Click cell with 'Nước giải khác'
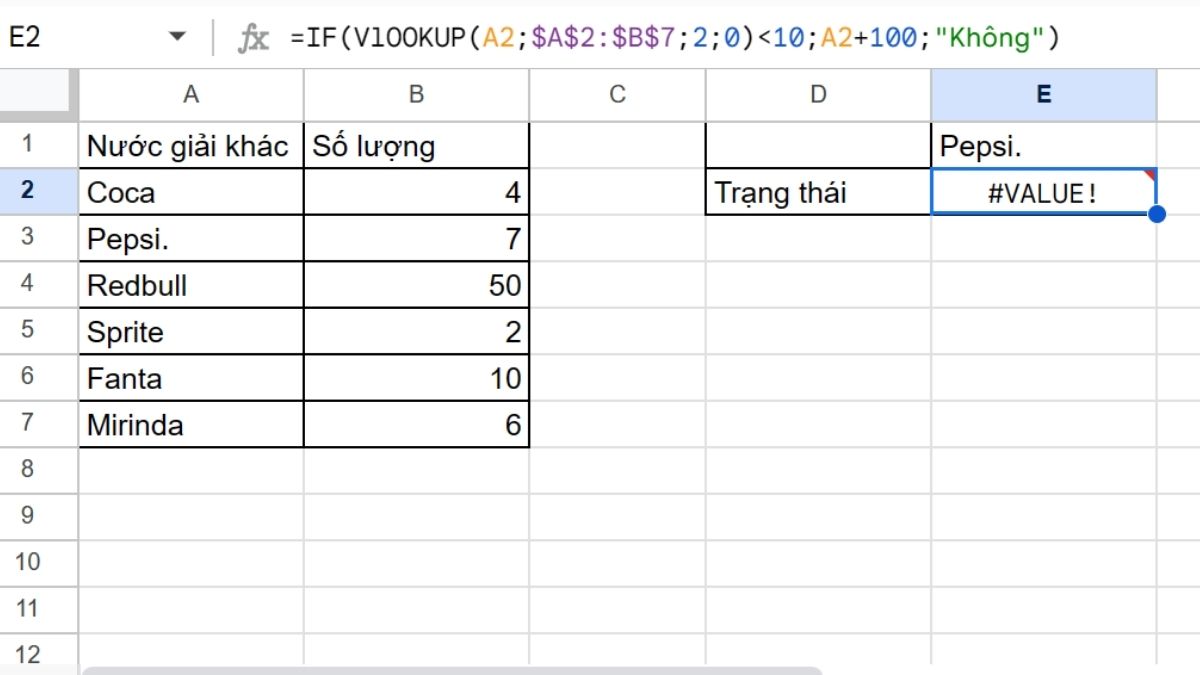Screen dimensions: 1200x675 point(191,145)
